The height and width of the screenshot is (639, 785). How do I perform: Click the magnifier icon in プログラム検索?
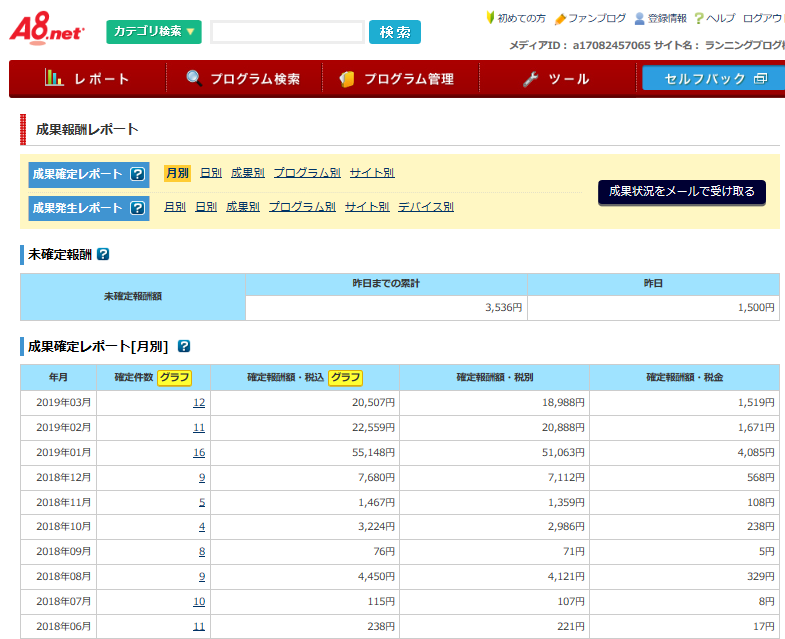coord(194,78)
